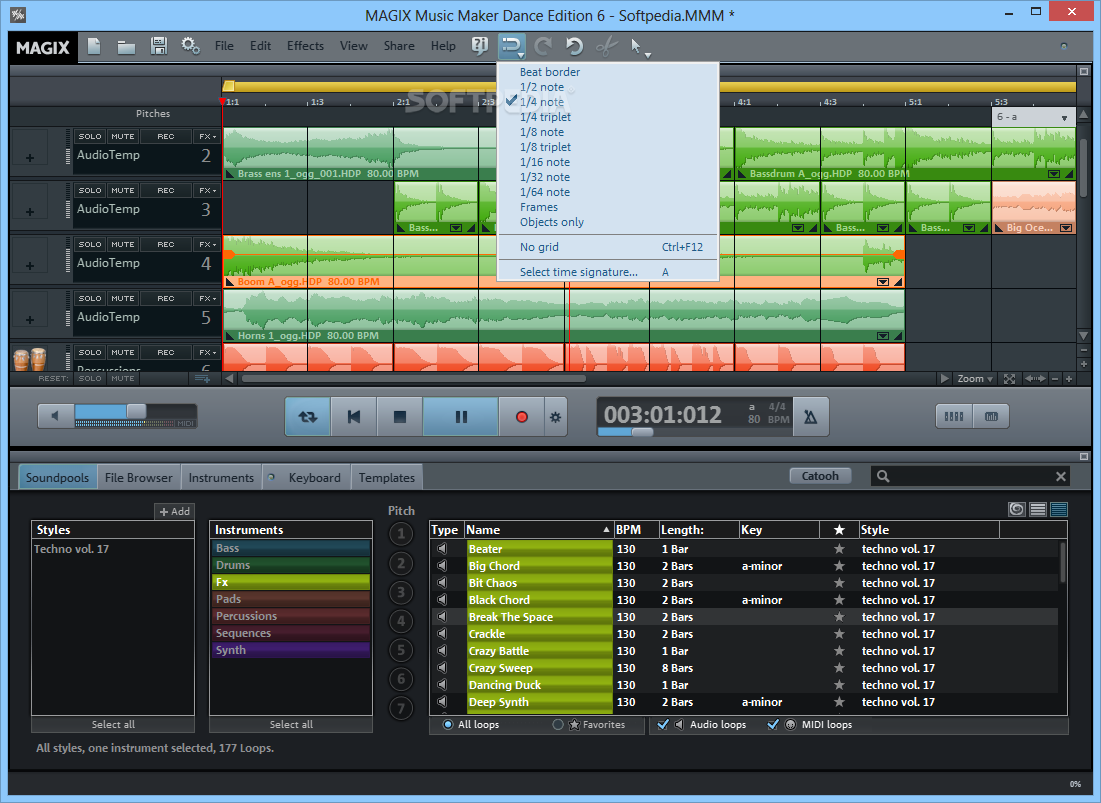Open a project with the folder icon
1101x803 pixels.
tap(126, 47)
